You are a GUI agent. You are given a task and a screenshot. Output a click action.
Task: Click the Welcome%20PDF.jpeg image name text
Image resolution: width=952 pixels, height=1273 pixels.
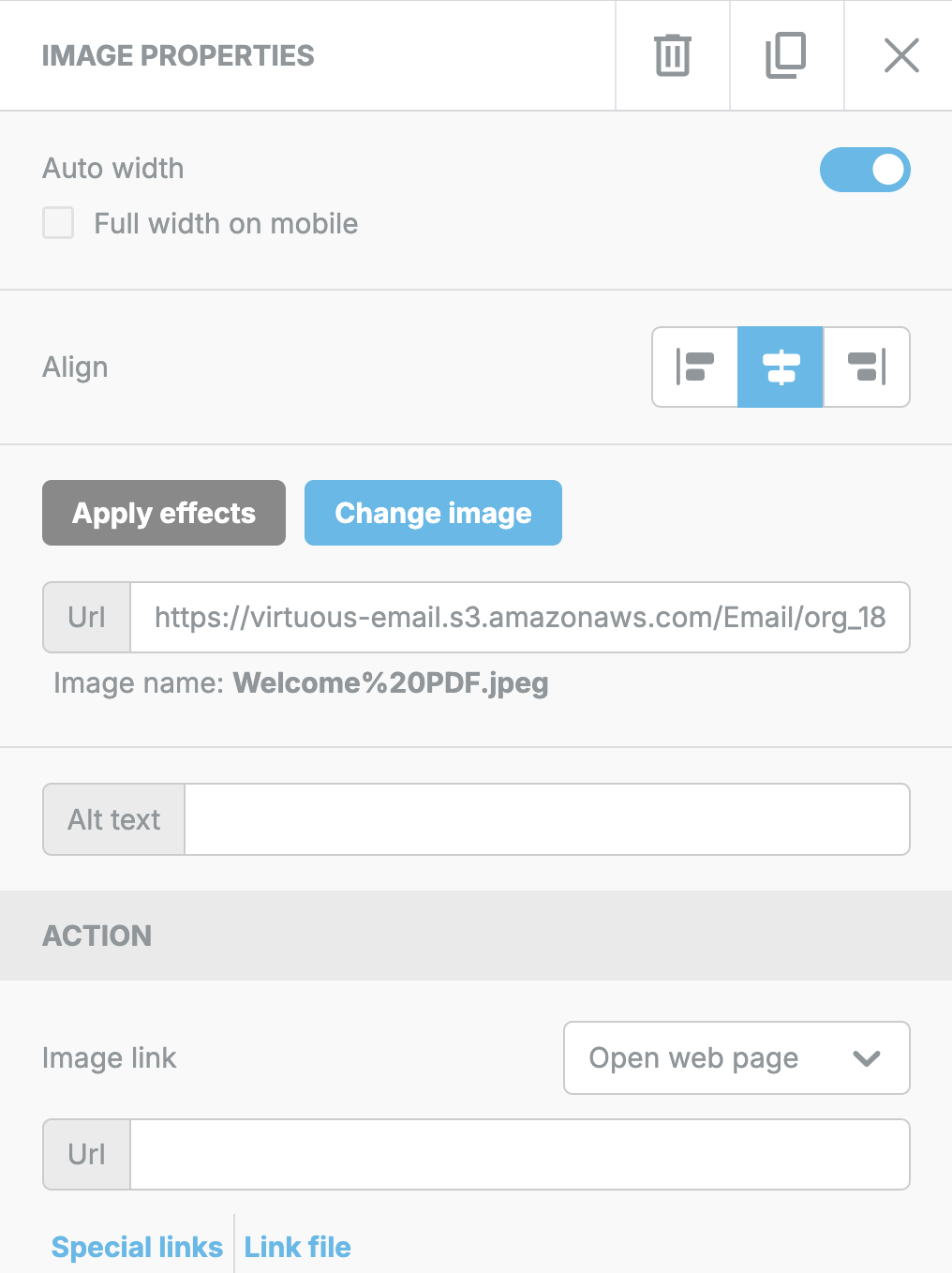(x=391, y=683)
